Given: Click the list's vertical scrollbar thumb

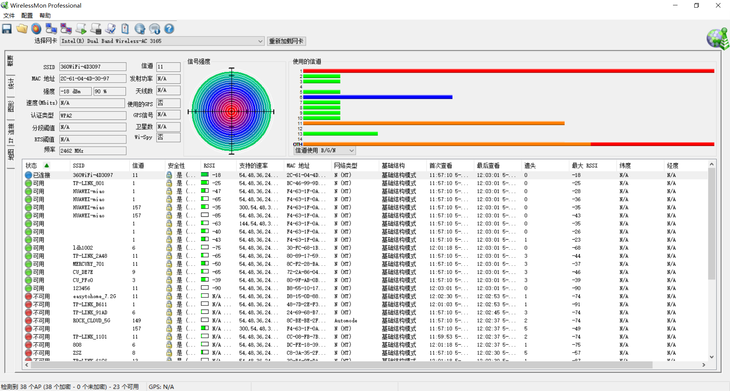Looking at the screenshot, I should (x=711, y=224).
